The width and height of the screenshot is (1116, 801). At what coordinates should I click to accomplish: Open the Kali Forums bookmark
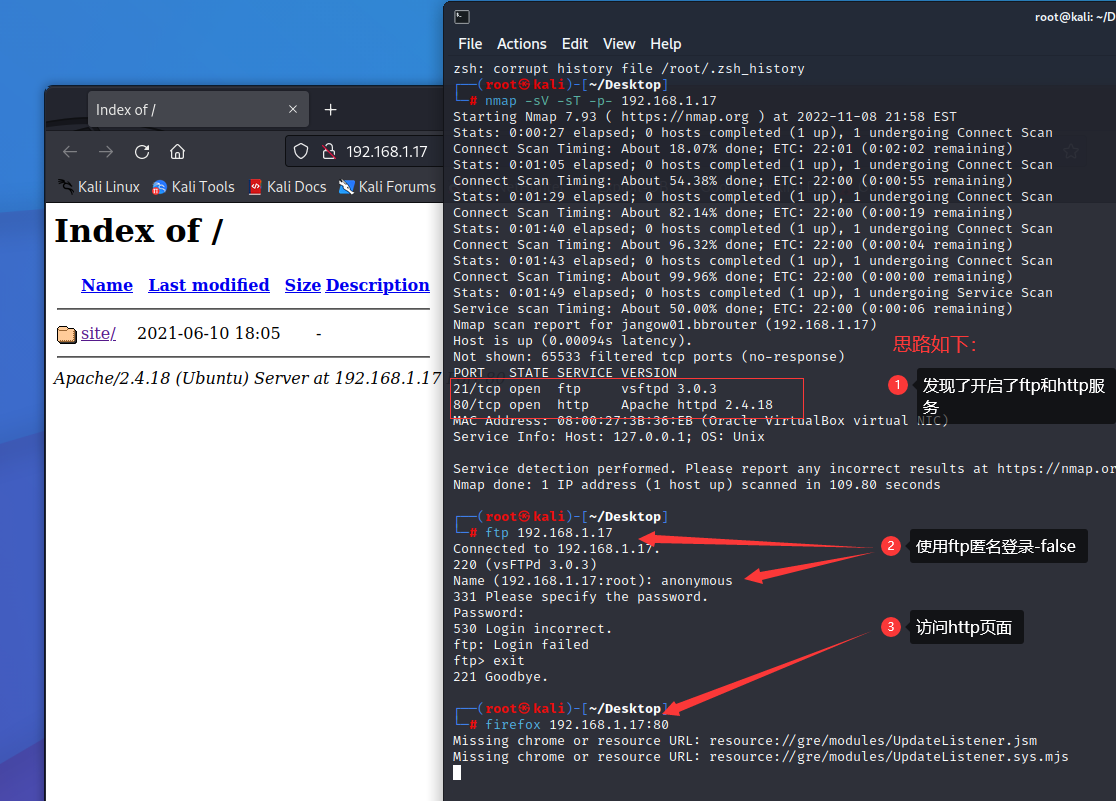(388, 187)
